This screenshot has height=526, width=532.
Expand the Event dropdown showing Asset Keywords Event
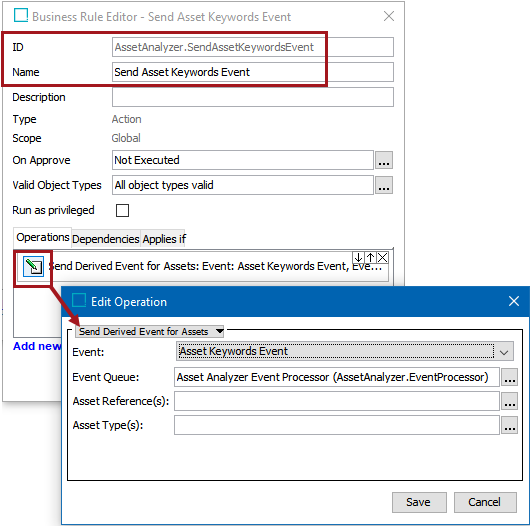click(345, 351)
